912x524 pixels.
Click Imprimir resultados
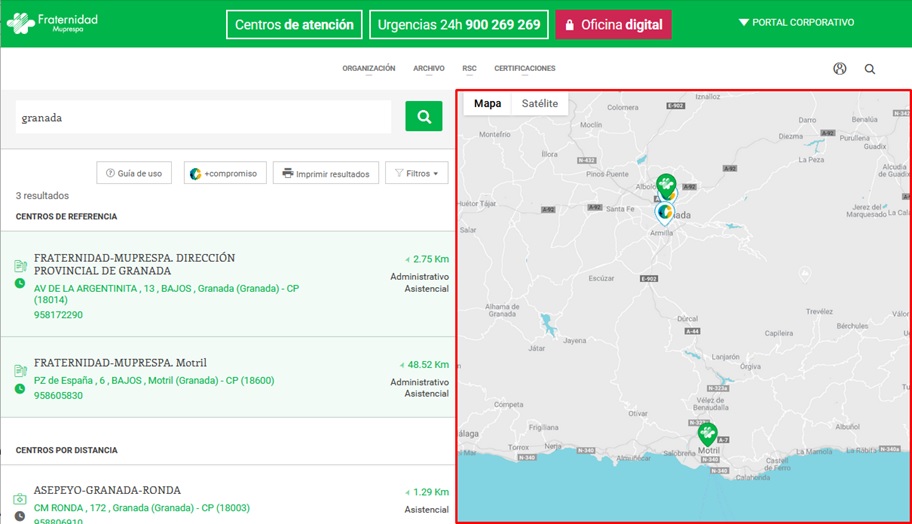pyautogui.click(x=326, y=173)
